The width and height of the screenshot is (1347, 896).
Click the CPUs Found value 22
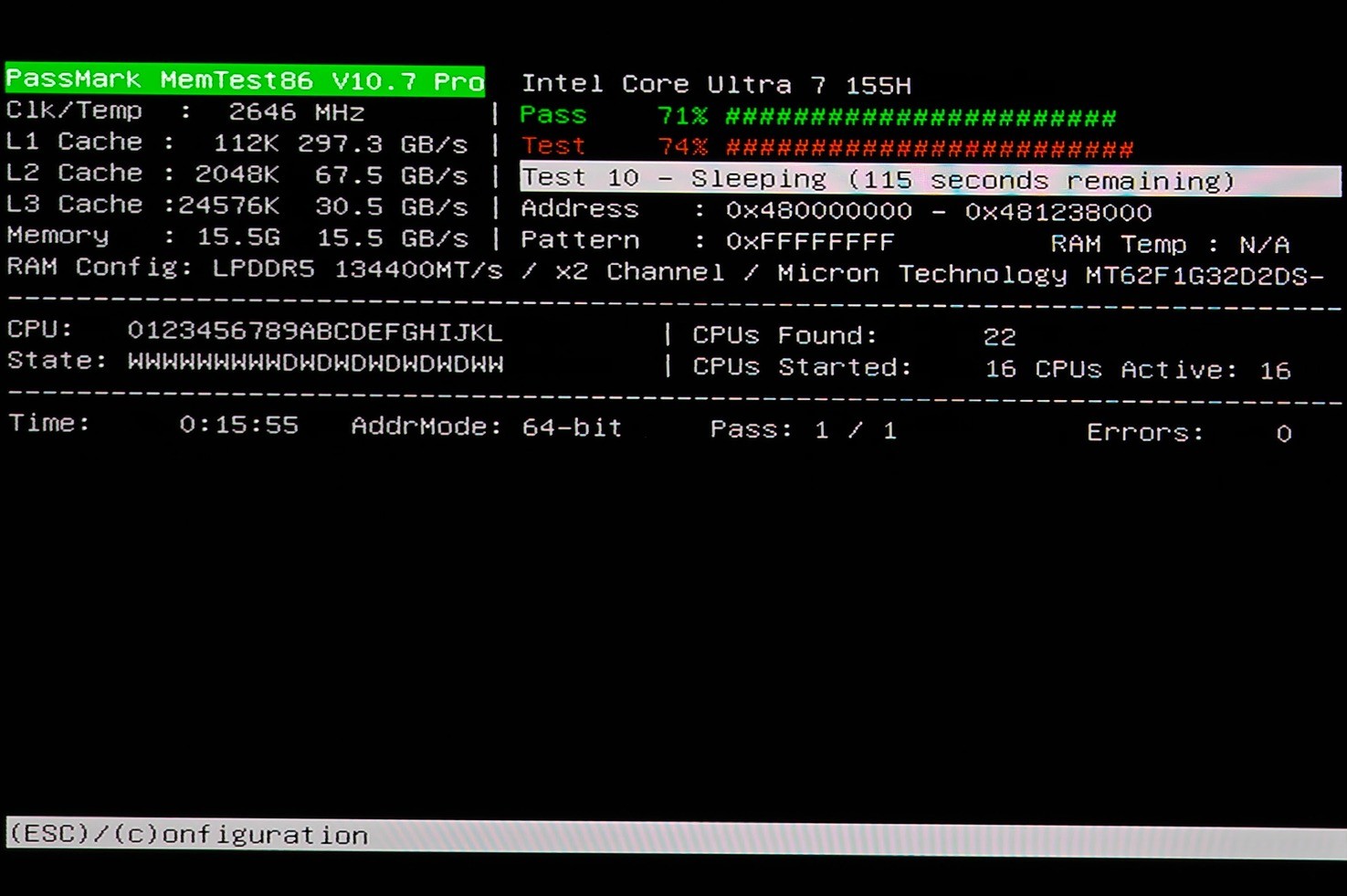click(x=999, y=337)
